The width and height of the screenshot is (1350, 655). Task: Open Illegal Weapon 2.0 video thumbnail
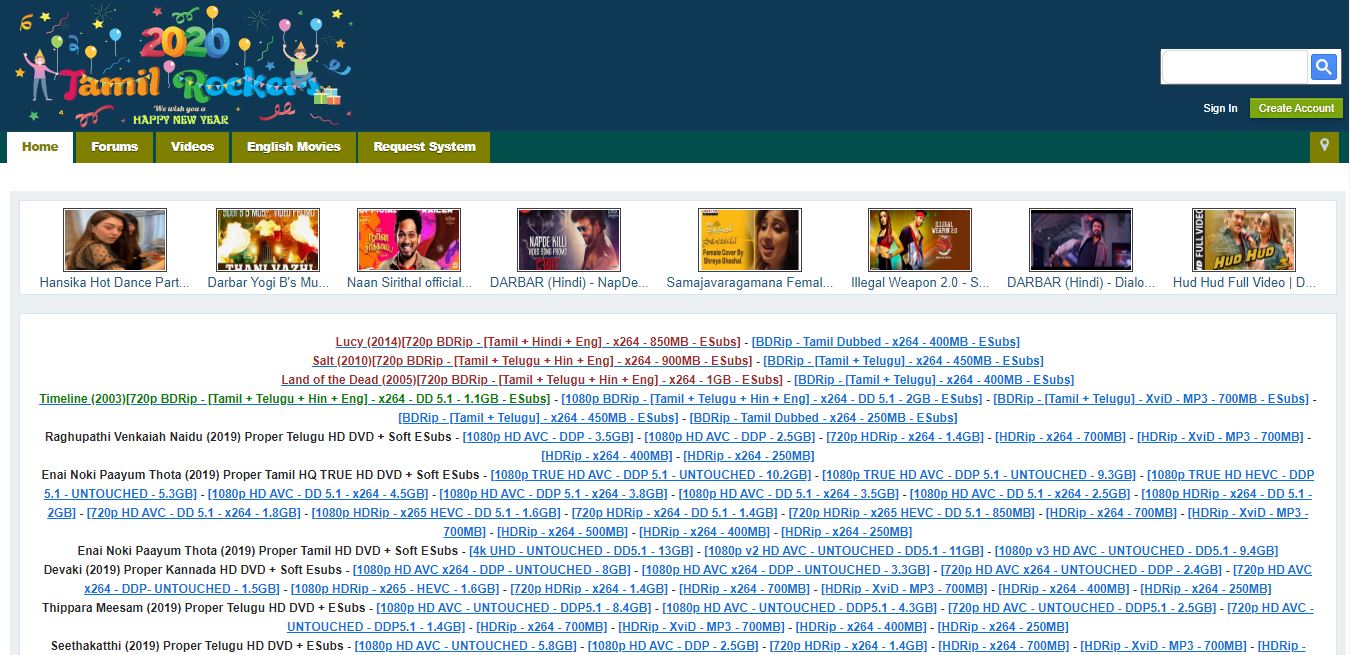tap(920, 240)
